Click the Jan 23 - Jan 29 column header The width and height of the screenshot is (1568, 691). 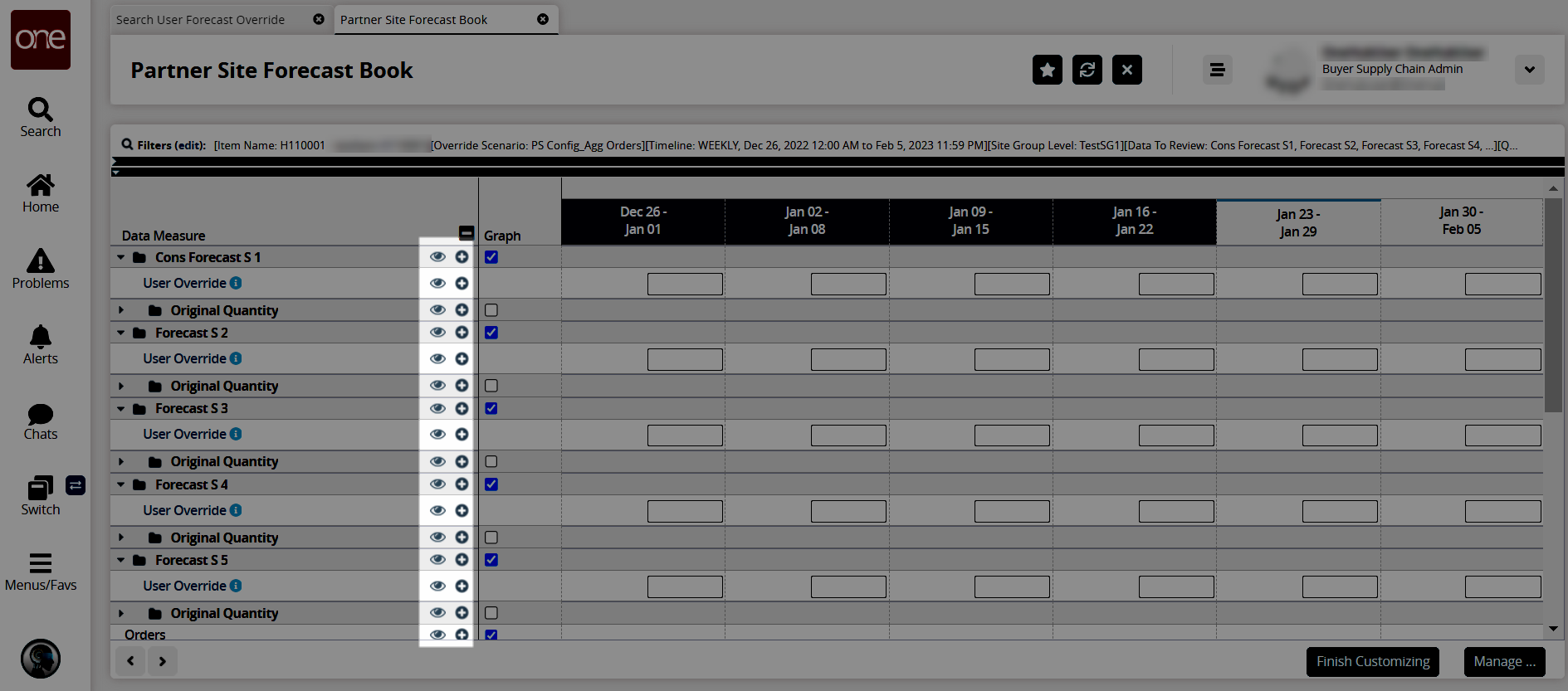point(1298,222)
